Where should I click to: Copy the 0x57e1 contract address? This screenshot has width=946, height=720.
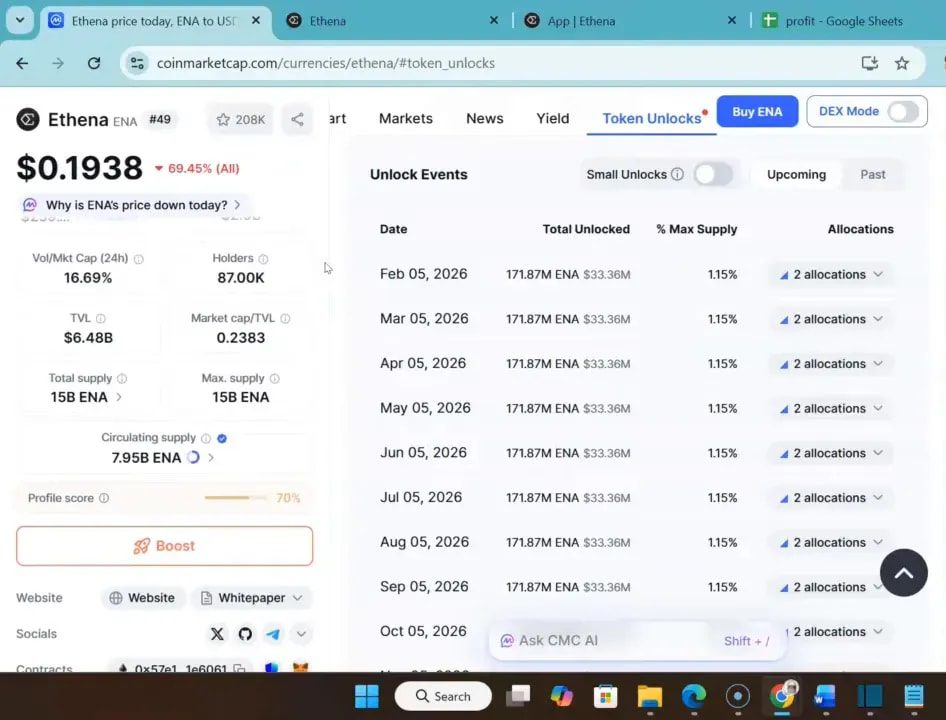[239, 667]
